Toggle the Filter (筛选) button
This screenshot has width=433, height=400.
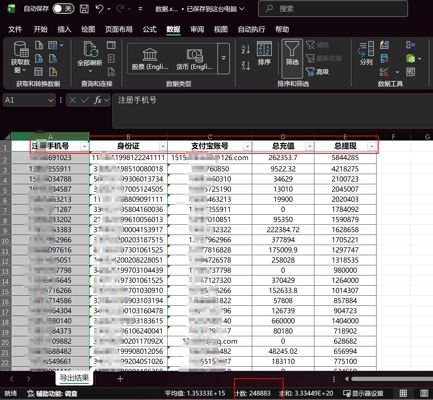click(x=292, y=58)
